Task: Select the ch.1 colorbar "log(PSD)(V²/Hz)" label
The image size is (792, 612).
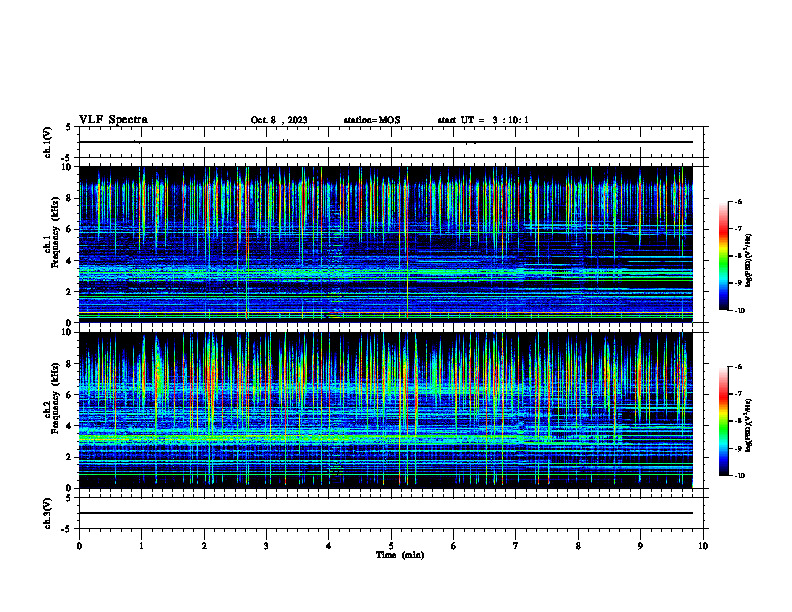Action: coord(749,261)
